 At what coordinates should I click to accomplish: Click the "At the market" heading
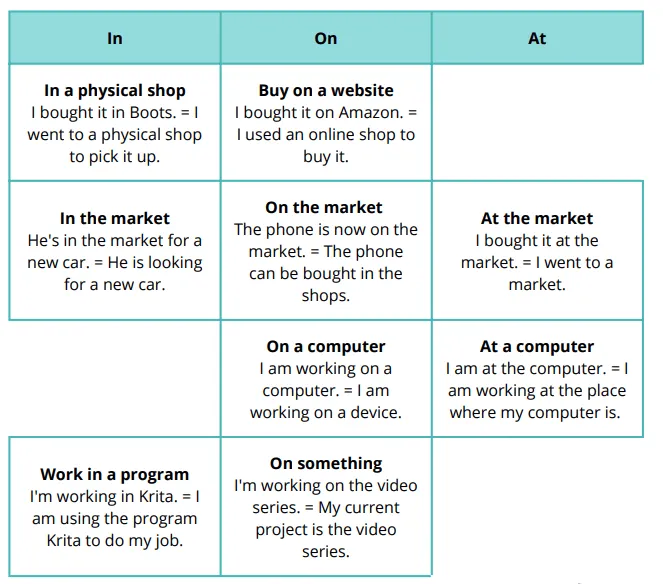[537, 218]
